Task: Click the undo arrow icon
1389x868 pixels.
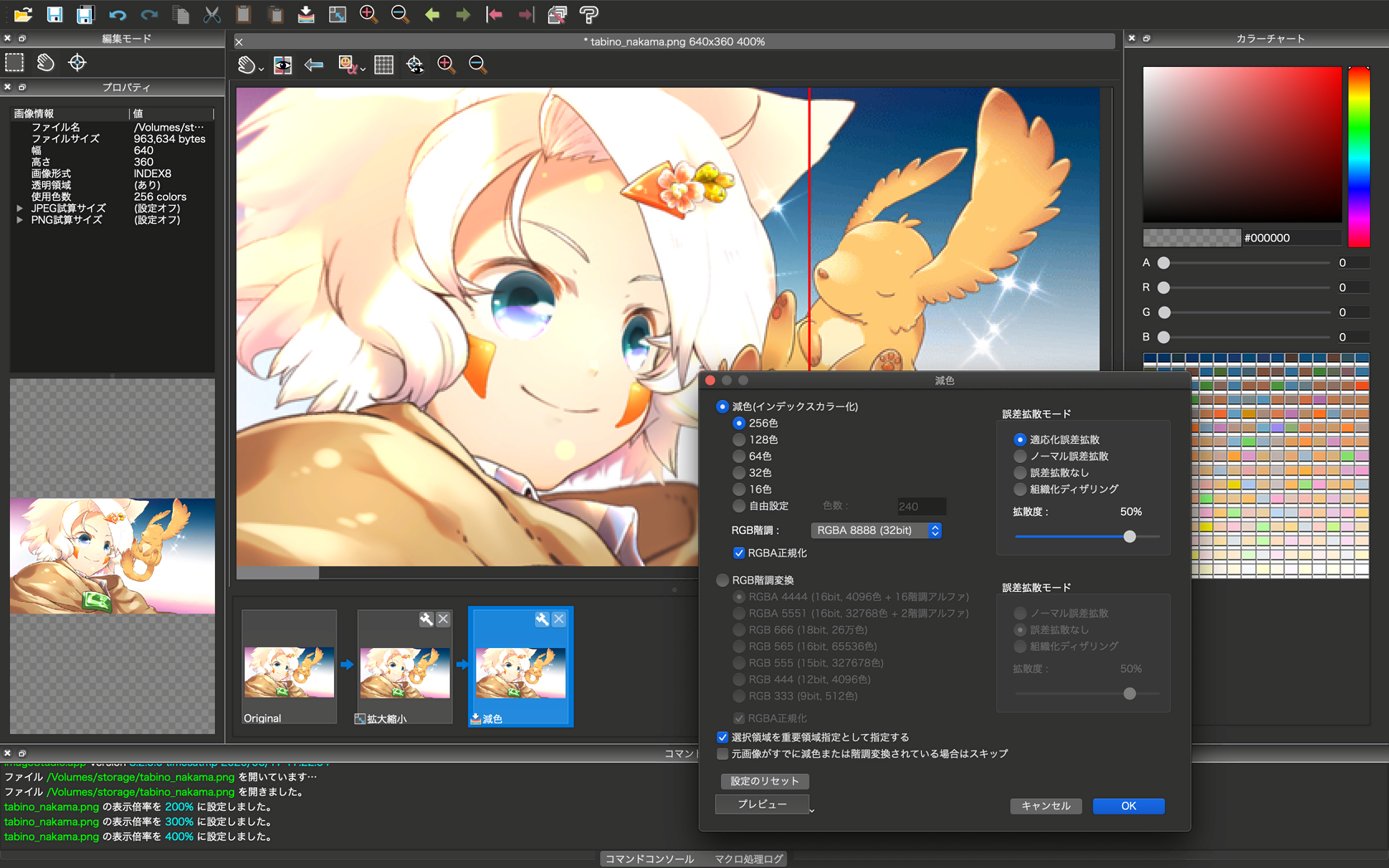Action: tap(117, 14)
